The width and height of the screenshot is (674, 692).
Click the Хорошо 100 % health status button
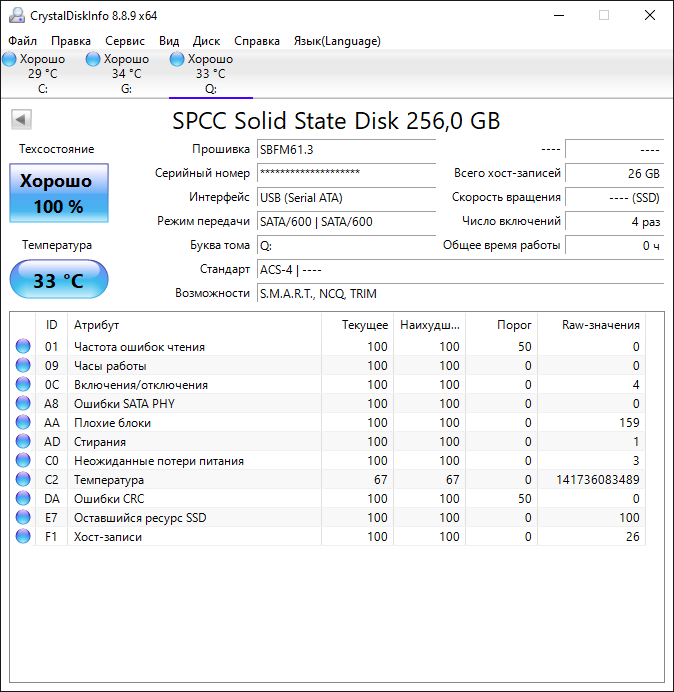coord(58,194)
